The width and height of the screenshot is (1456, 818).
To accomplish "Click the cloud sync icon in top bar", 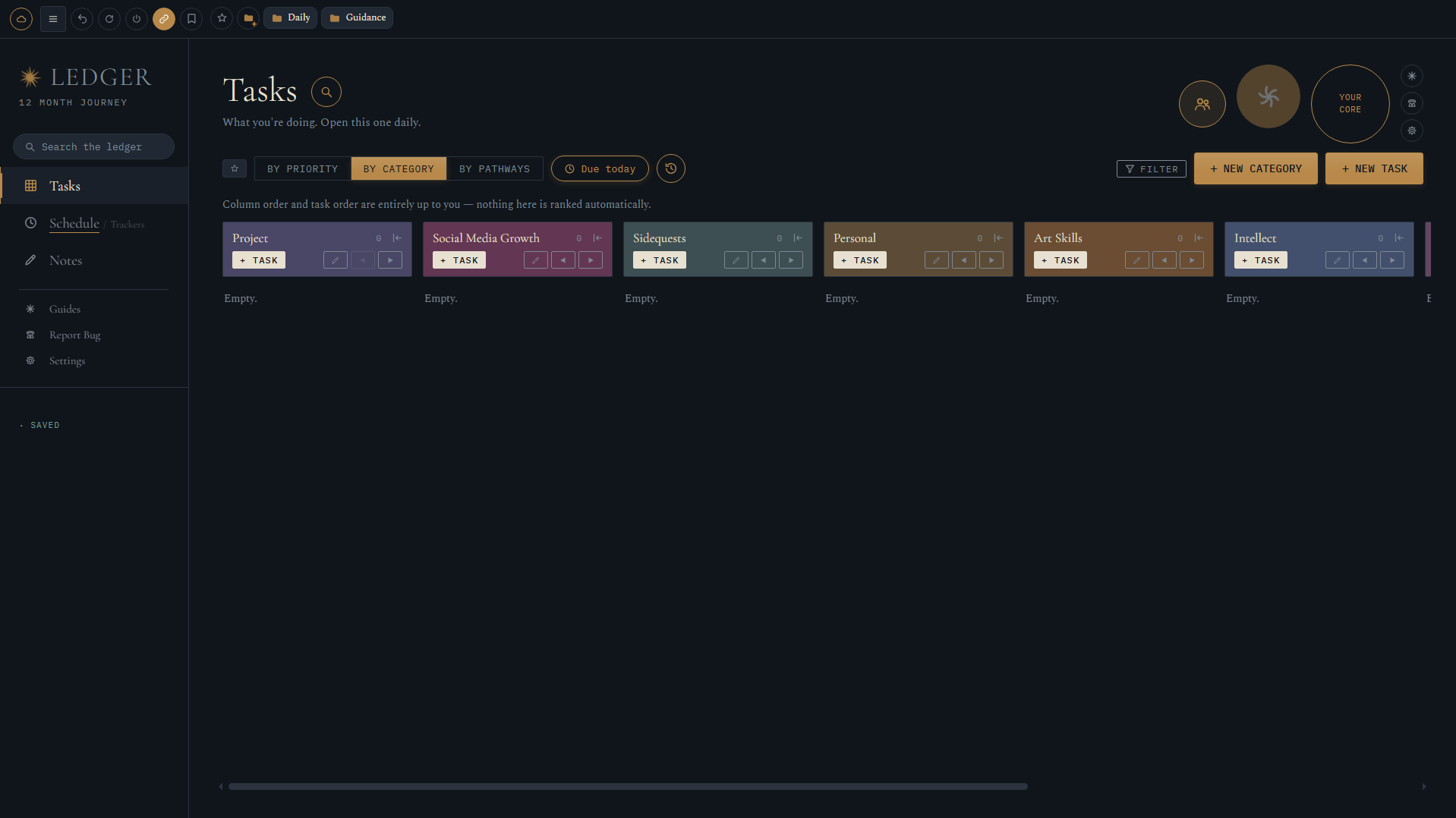I will 21,19.
